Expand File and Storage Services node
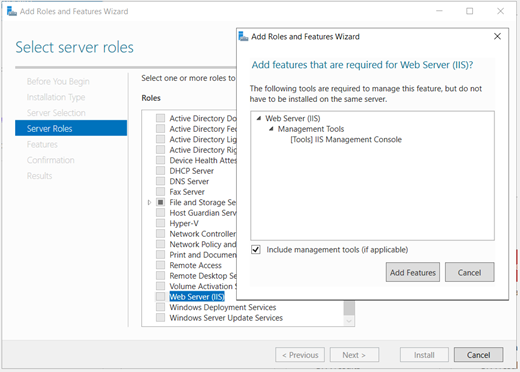 pyautogui.click(x=149, y=202)
